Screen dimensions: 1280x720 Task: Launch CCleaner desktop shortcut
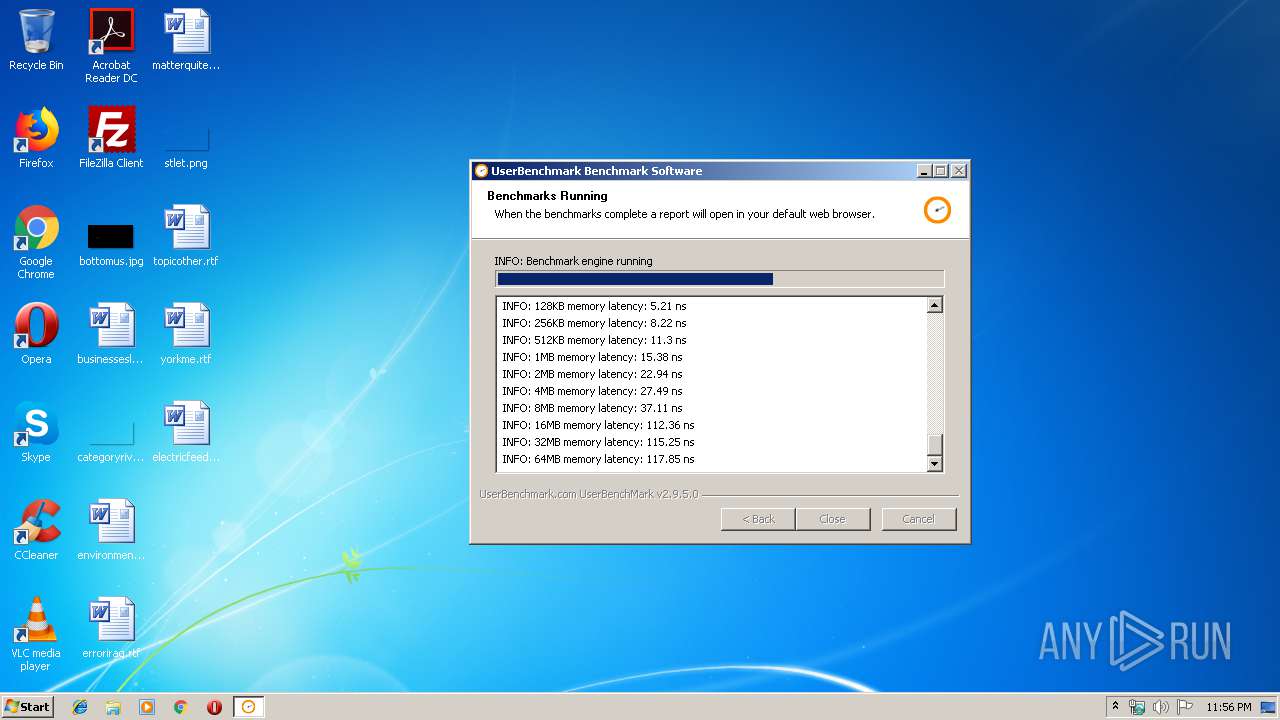36,530
